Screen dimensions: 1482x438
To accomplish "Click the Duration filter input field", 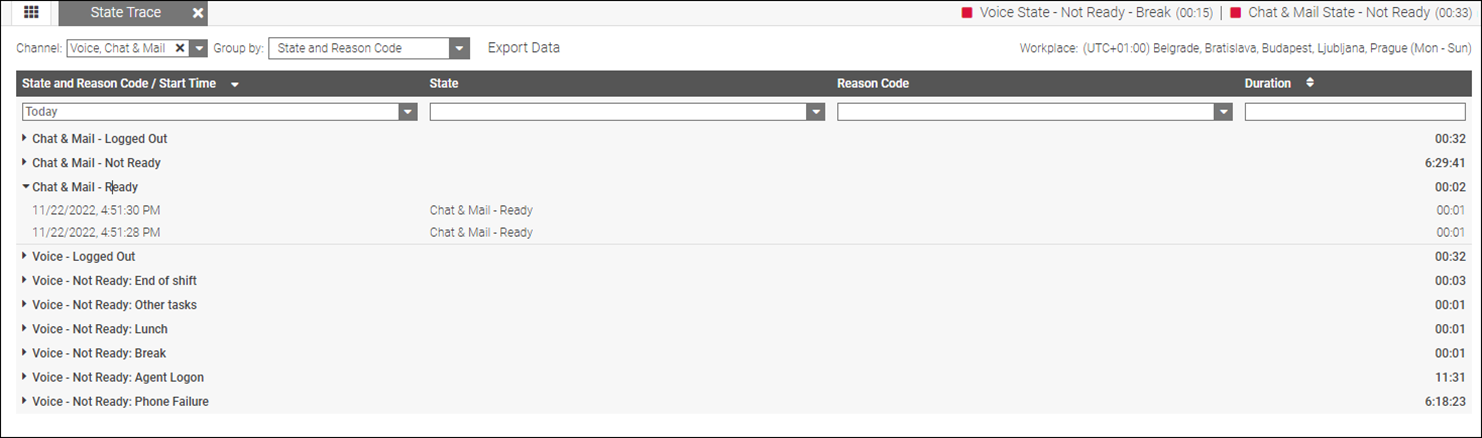I will point(1354,112).
